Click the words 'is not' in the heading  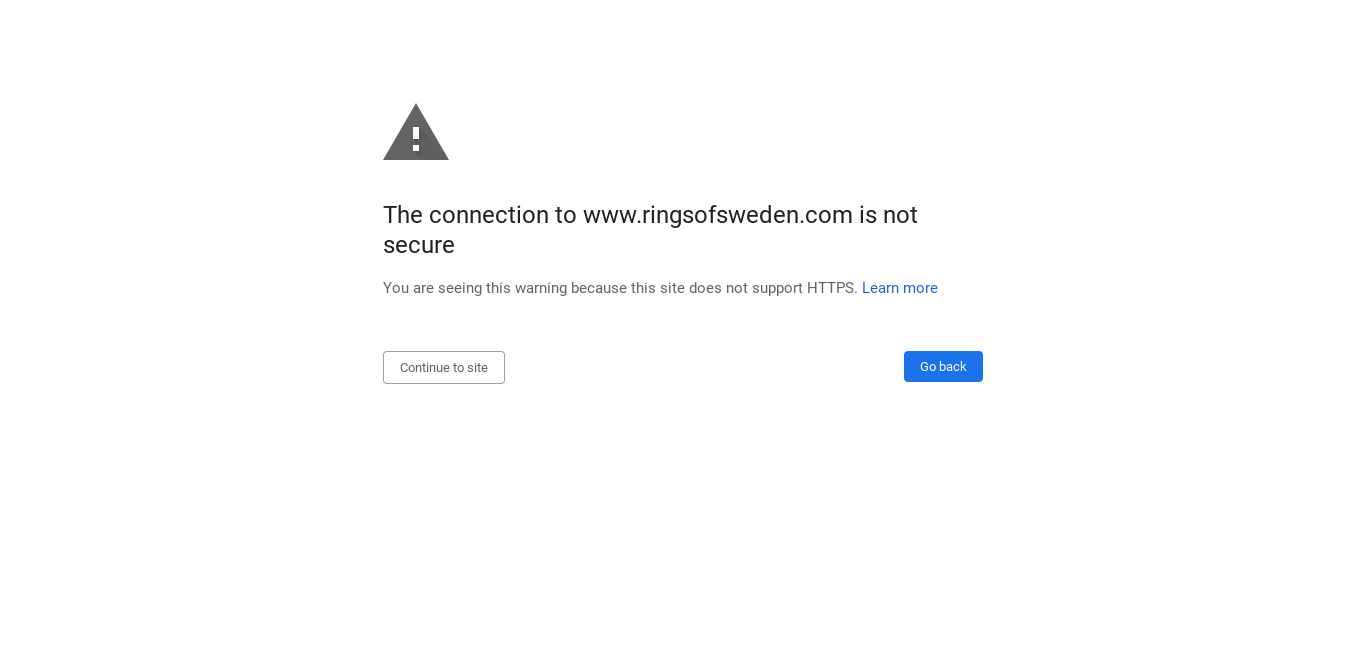point(888,215)
